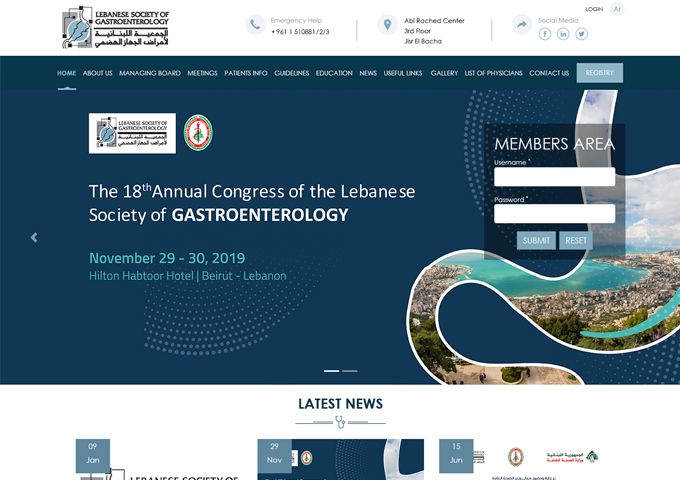Select the first carousel slide indicator
This screenshot has width=680, height=480.
(331, 371)
